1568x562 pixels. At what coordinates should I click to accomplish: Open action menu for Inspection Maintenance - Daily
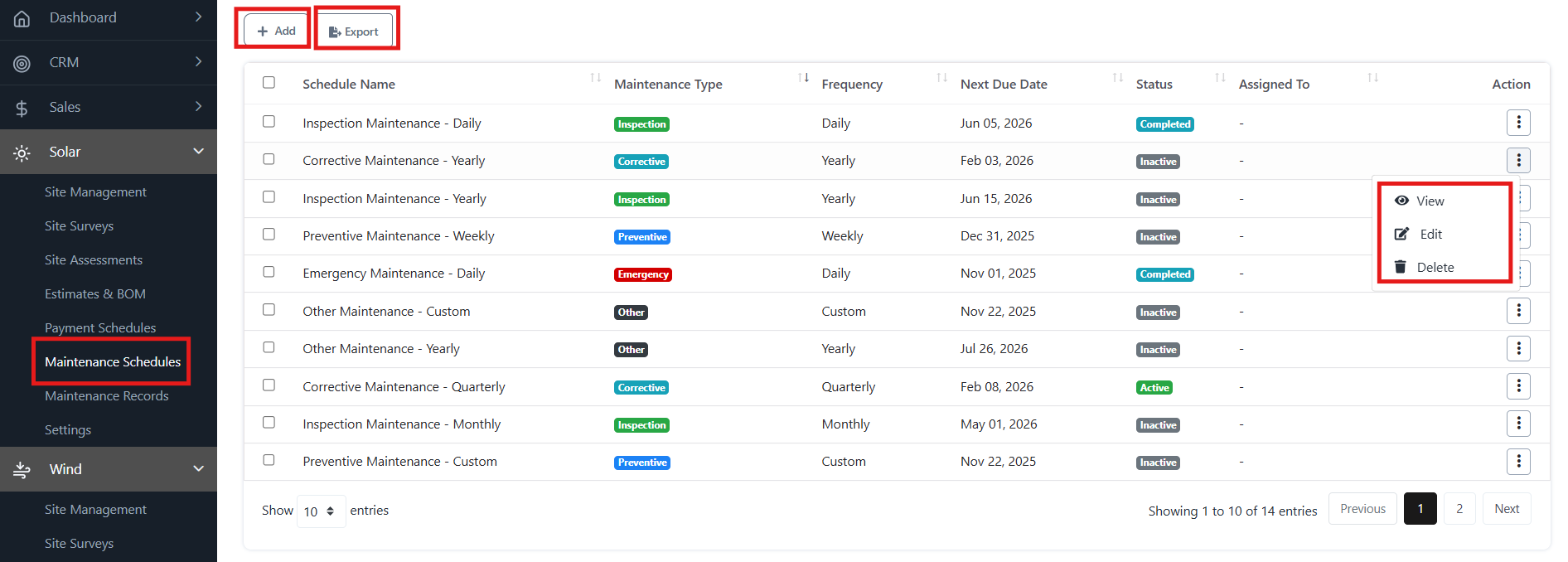click(1517, 123)
